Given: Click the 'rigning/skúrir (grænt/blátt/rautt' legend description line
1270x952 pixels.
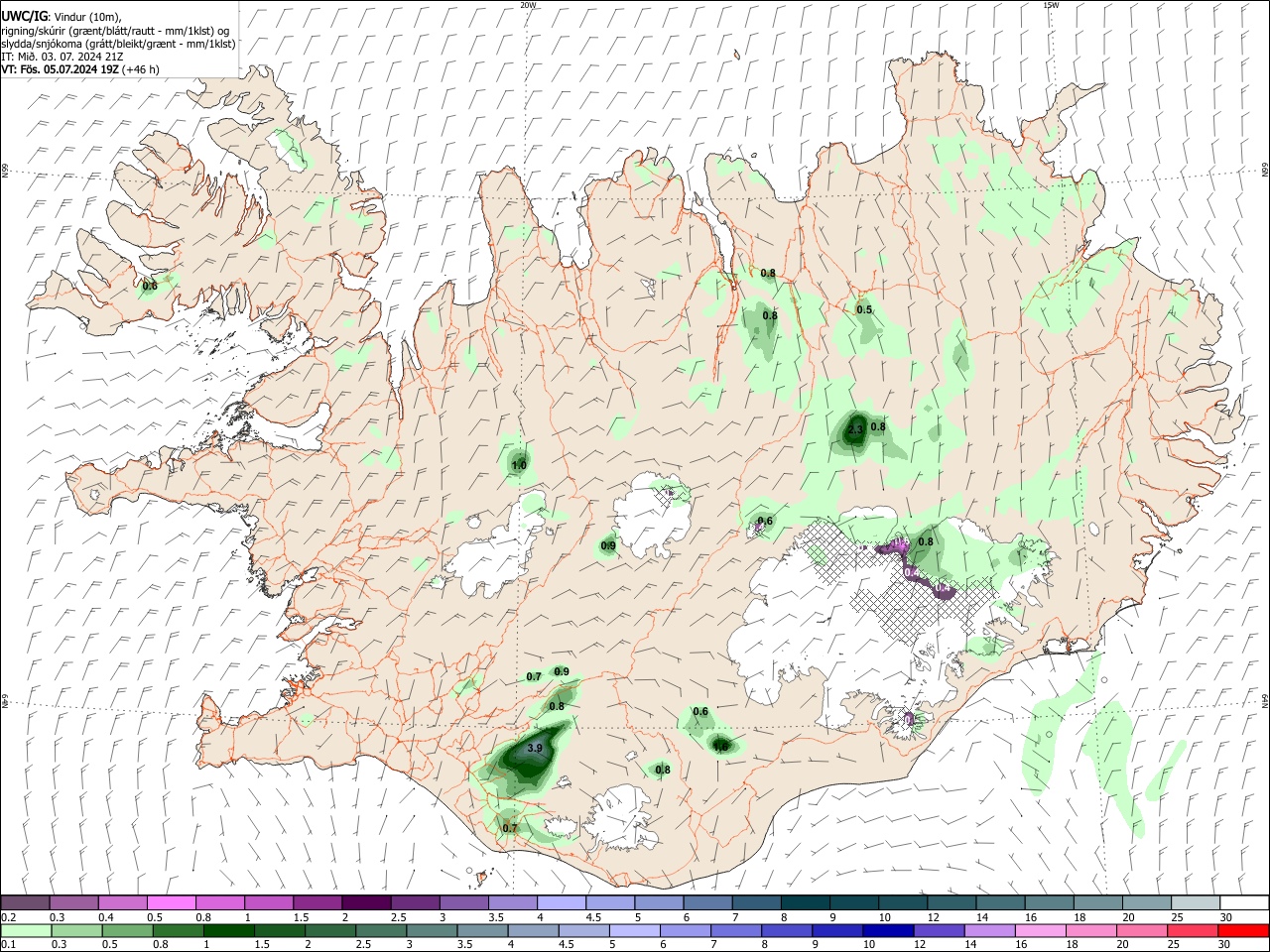Looking at the screenshot, I should tap(115, 30).
